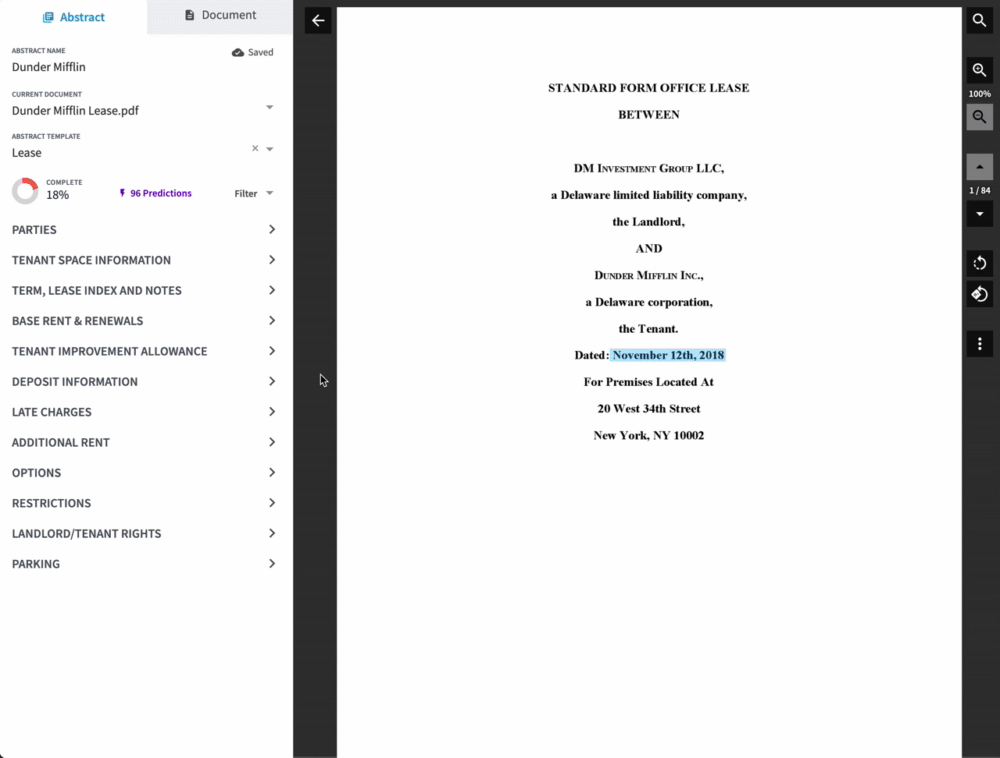Click the back arrow icon
This screenshot has height=758, width=1000.
tap(318, 20)
